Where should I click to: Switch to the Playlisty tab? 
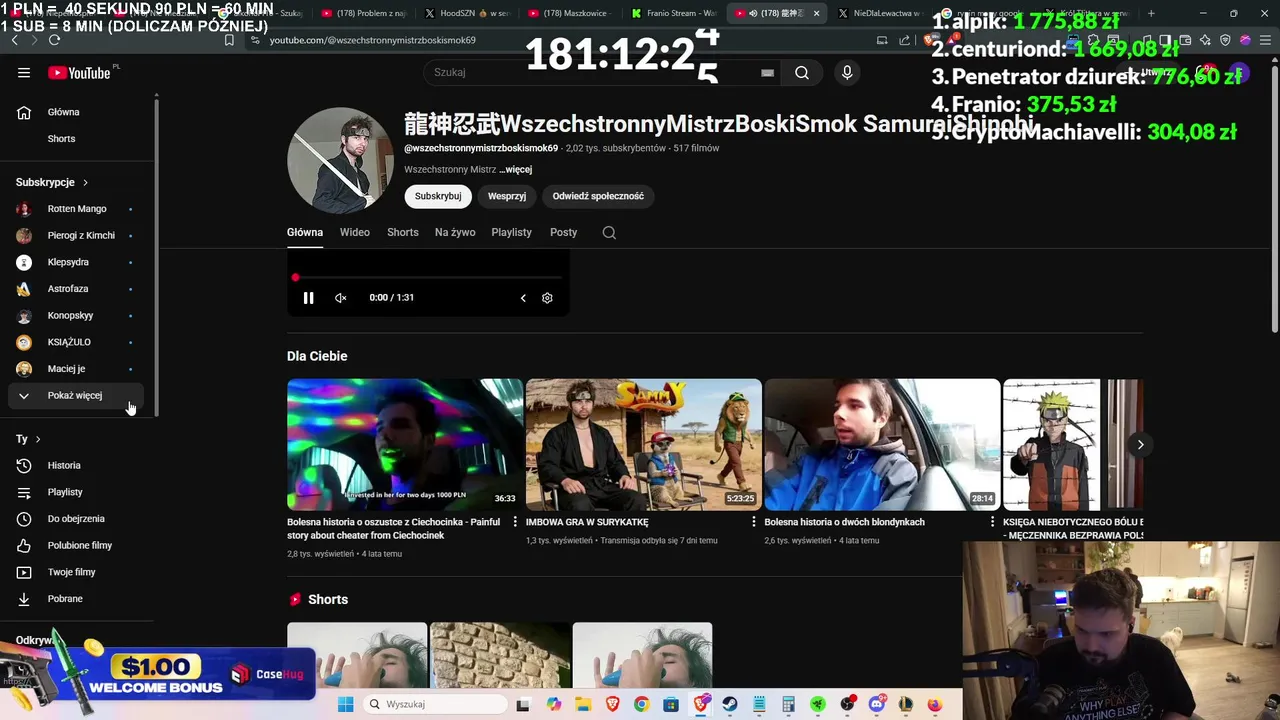coord(511,232)
